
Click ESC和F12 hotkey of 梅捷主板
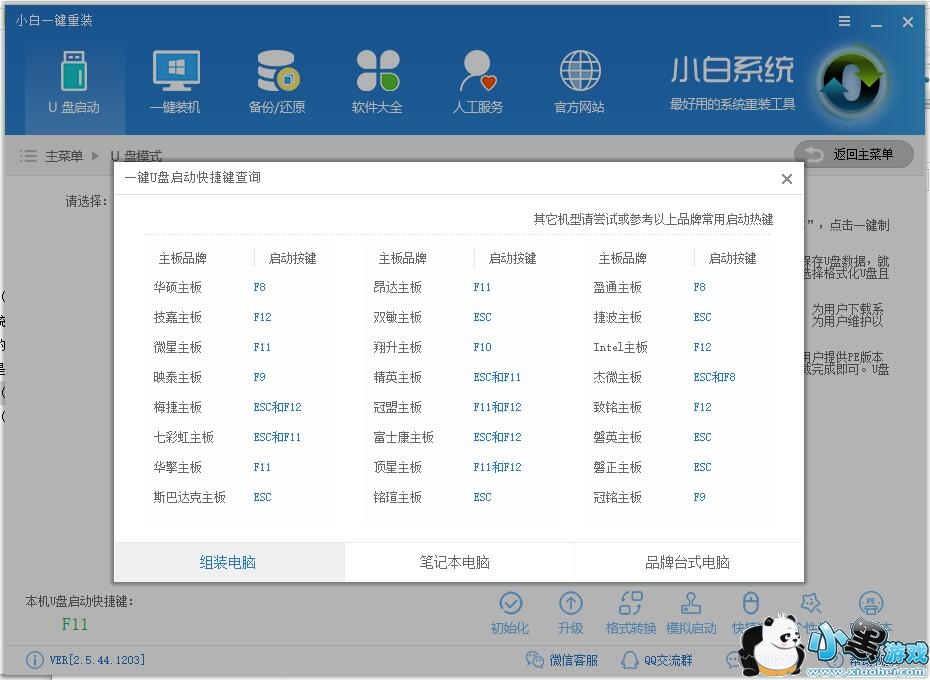click(x=278, y=407)
